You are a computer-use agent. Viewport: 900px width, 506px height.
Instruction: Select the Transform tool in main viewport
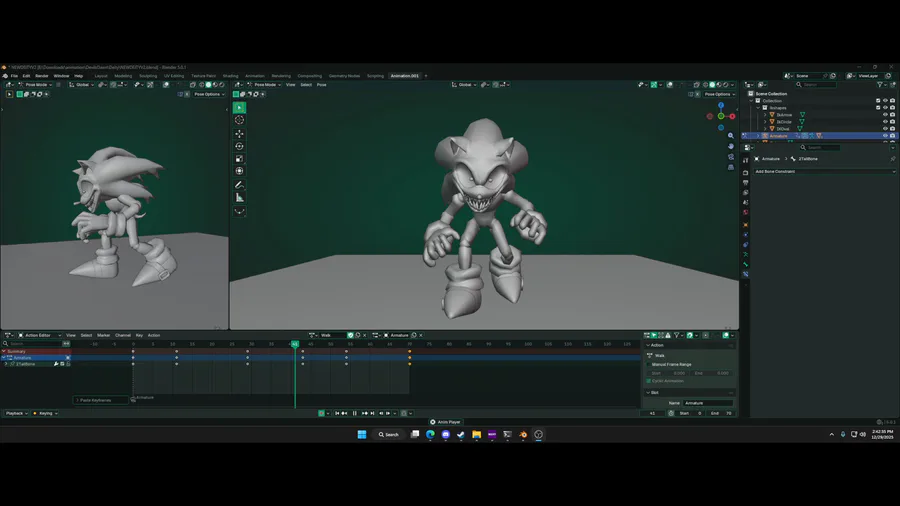[239, 171]
